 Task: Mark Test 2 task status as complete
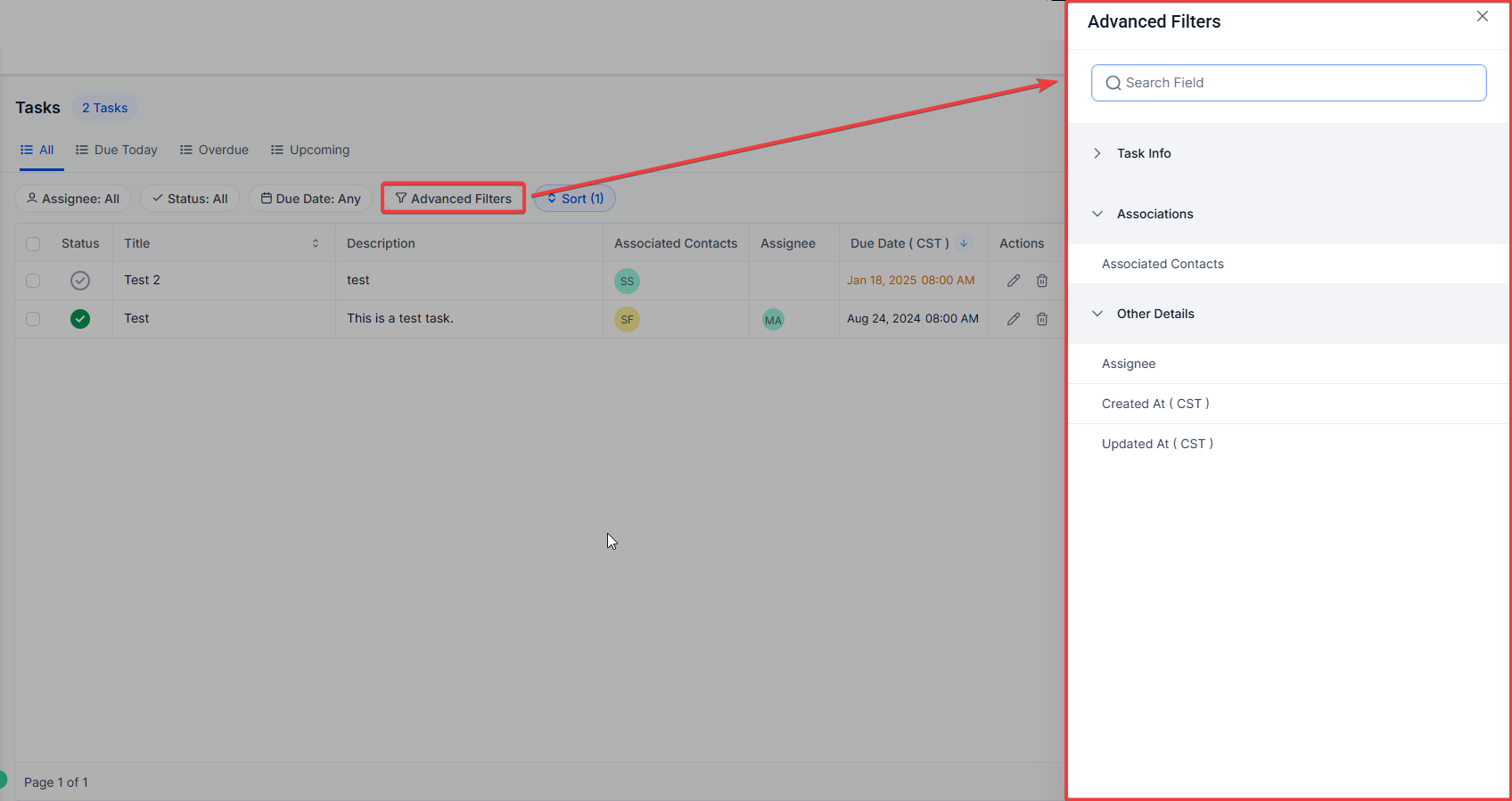[x=80, y=281]
